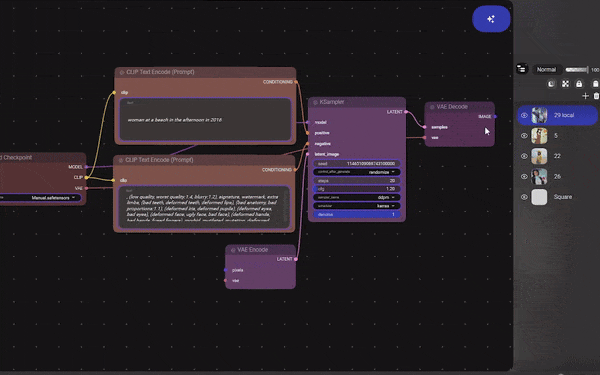This screenshot has height=375, width=600.
Task: Click the sparkle generate button
Action: (x=491, y=19)
